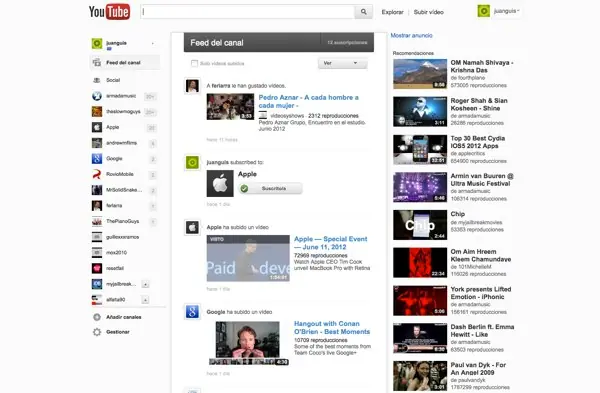Image resolution: width=600 pixels, height=393 pixels.
Task: Open Pedro Aznar video title link
Action: 308,101
